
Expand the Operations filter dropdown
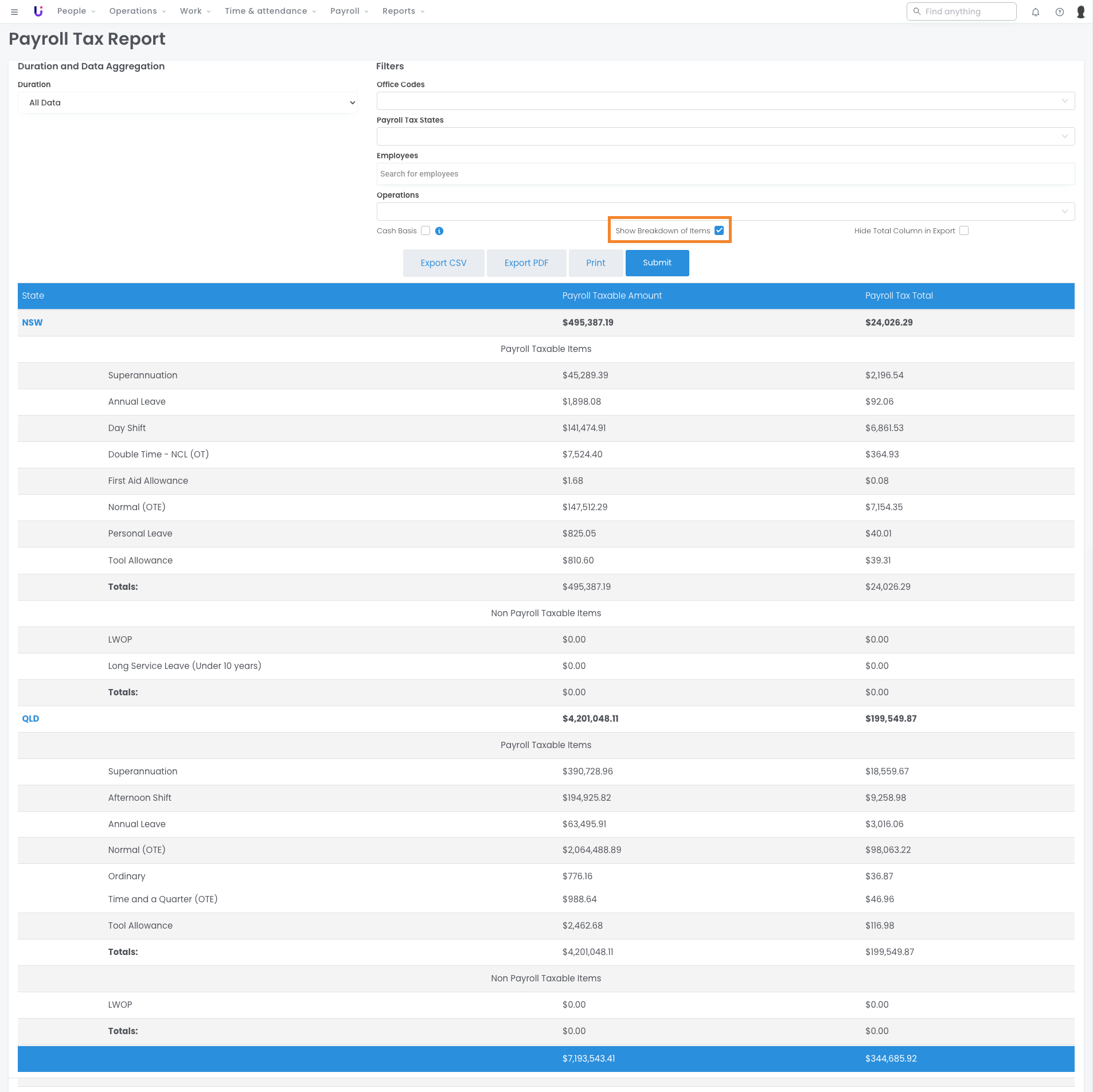725,212
